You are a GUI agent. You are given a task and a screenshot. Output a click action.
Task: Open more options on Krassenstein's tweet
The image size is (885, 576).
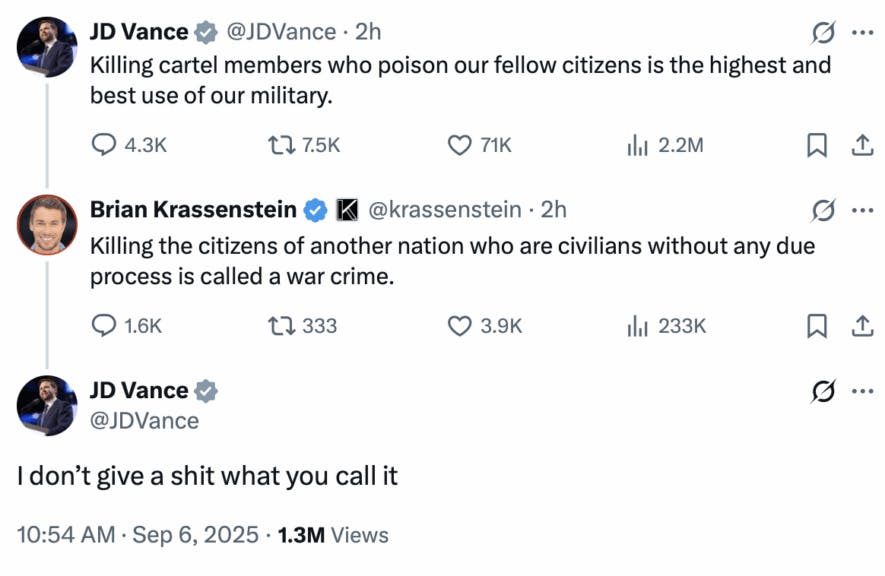(861, 210)
